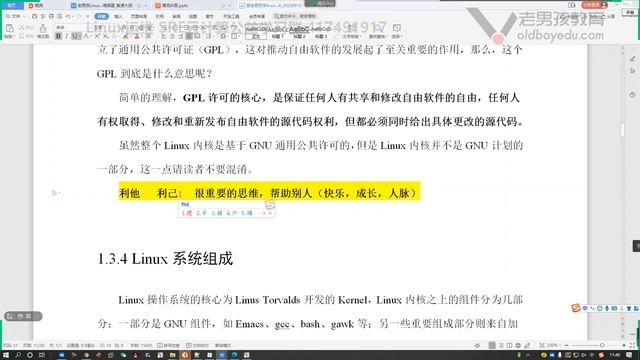Click the taskbar clock

[615, 355]
